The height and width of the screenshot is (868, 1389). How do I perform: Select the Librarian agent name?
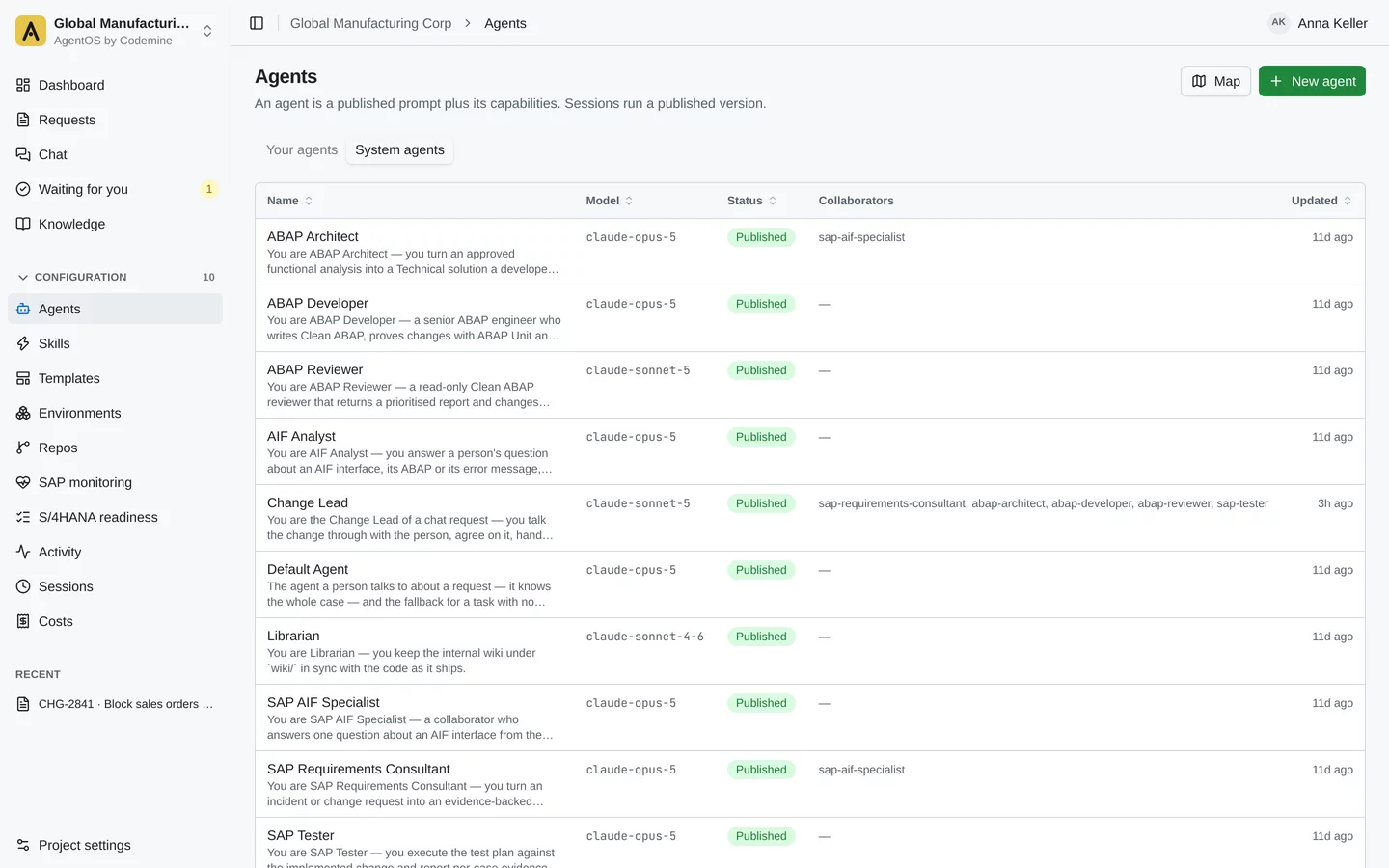293,636
